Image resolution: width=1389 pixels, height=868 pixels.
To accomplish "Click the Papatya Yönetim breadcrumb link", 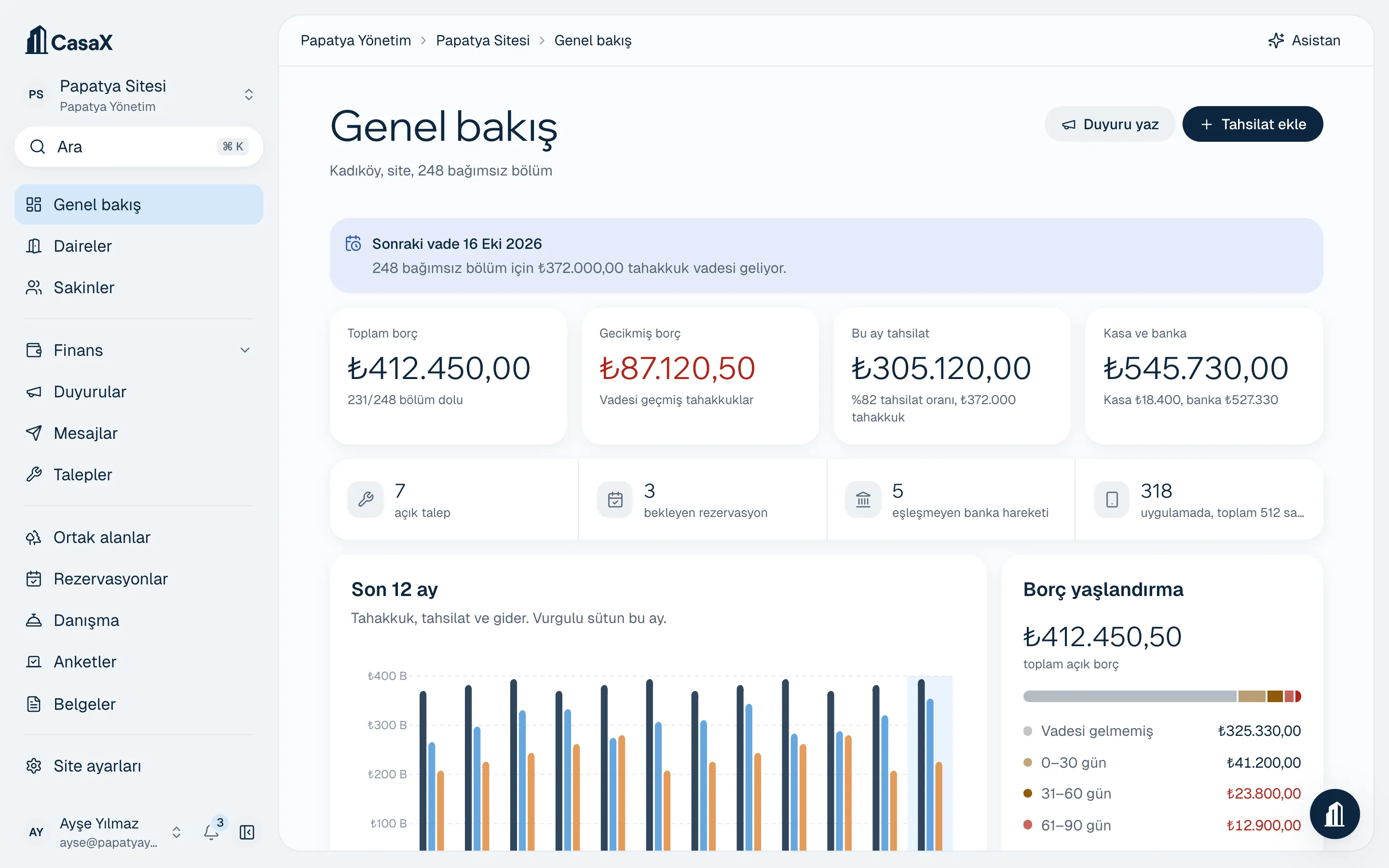I will (x=356, y=40).
